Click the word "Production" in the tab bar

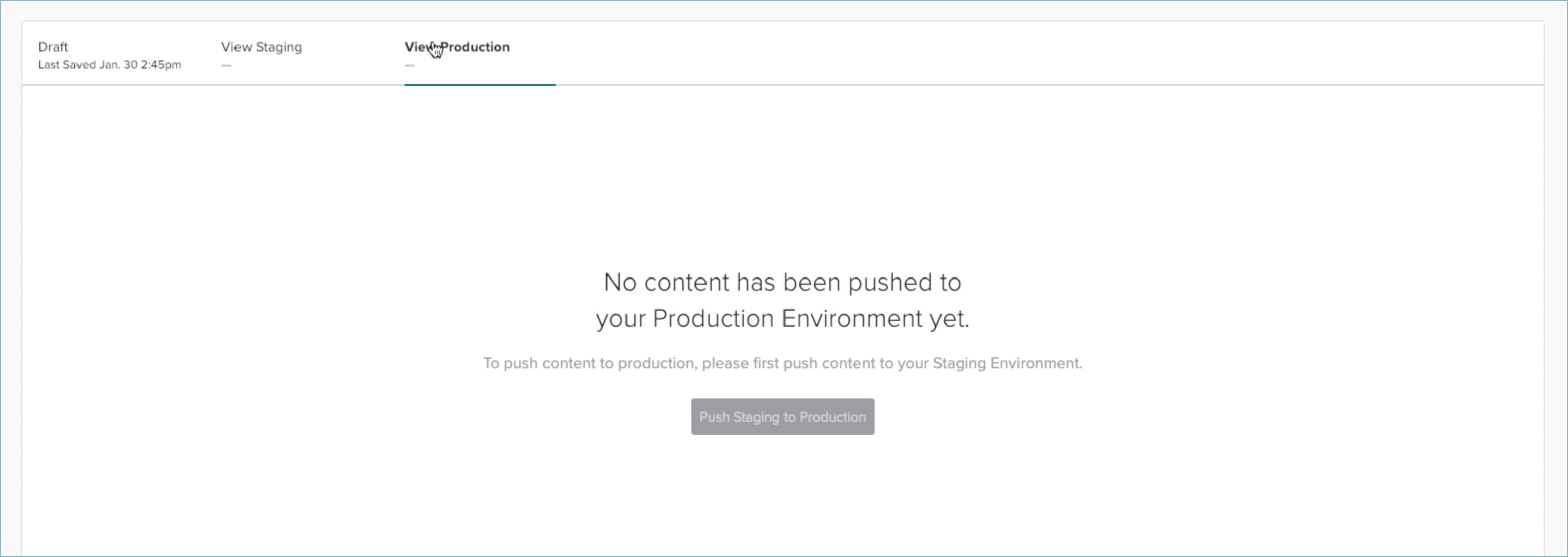(476, 47)
